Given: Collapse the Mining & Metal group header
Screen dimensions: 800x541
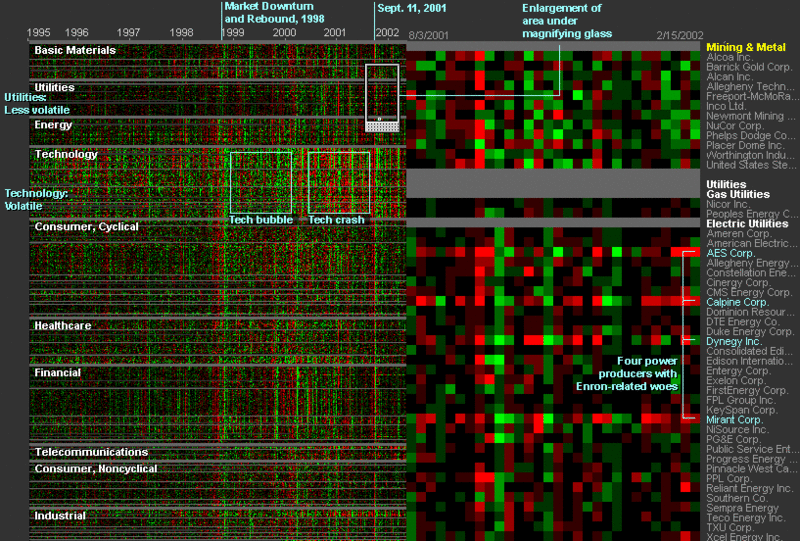Looking at the screenshot, I should click(745, 47).
